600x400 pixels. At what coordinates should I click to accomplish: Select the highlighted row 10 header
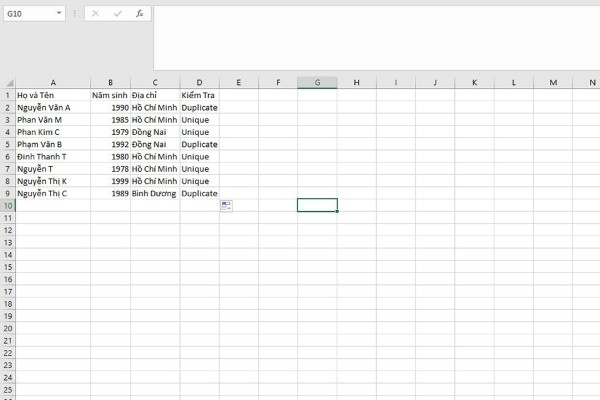click(x=7, y=205)
